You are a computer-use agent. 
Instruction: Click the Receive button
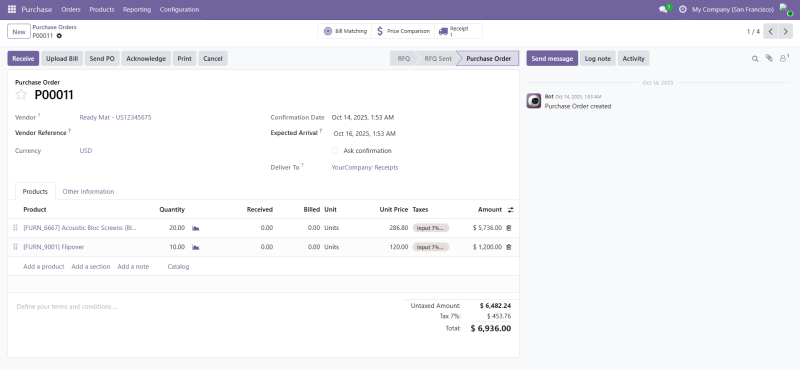click(23, 59)
